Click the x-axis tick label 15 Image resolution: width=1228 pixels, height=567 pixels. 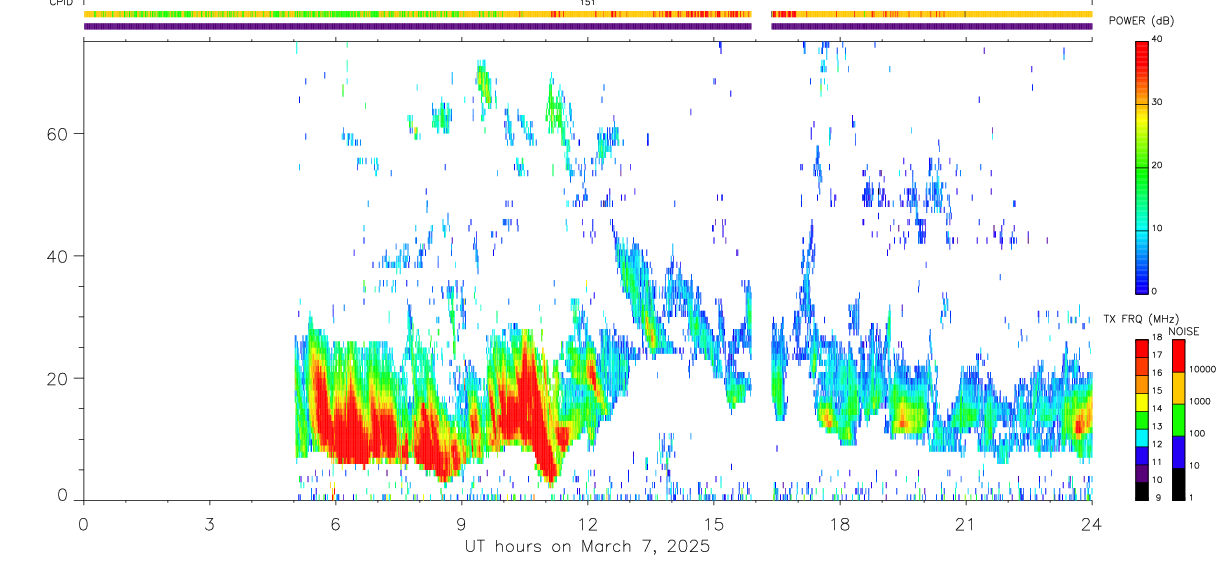tap(713, 524)
